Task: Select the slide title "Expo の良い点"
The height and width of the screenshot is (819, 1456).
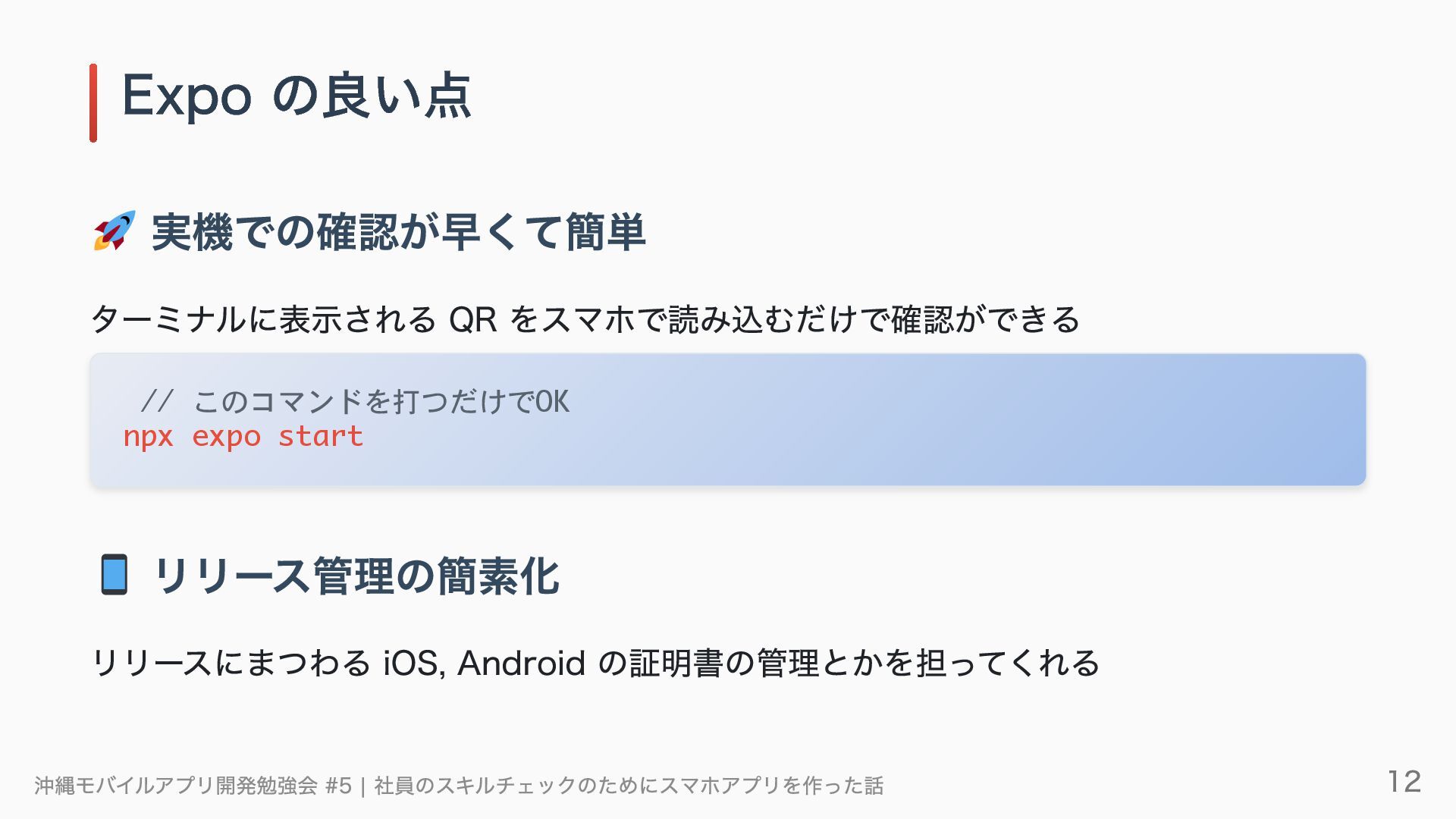Action: pyautogui.click(x=297, y=97)
